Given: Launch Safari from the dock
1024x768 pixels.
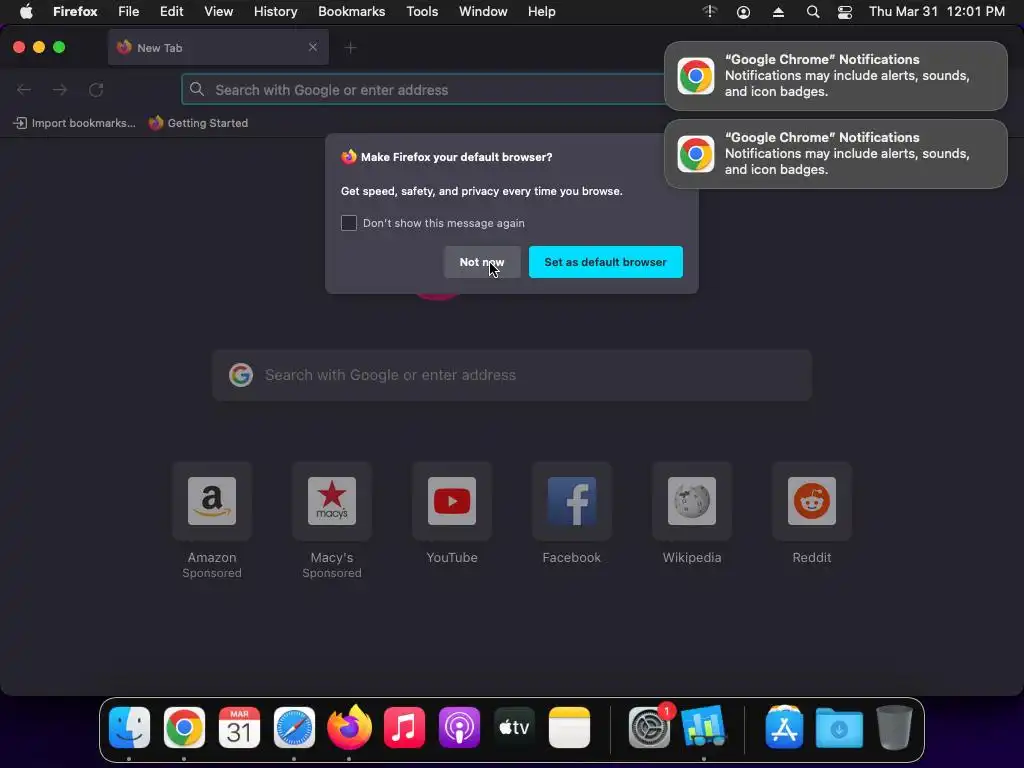Looking at the screenshot, I should (x=294, y=727).
